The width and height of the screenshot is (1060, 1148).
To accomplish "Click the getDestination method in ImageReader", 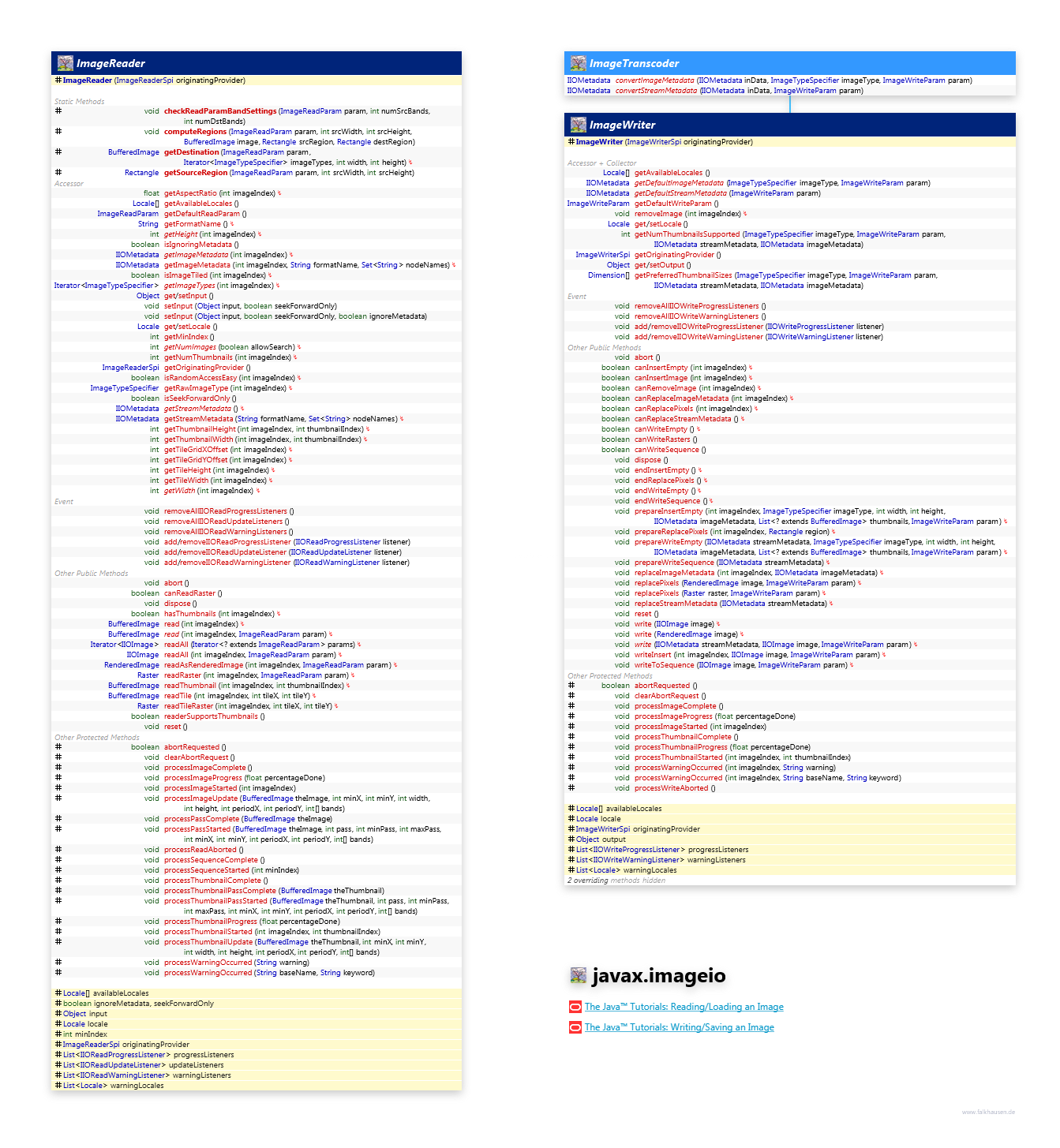I will (192, 152).
